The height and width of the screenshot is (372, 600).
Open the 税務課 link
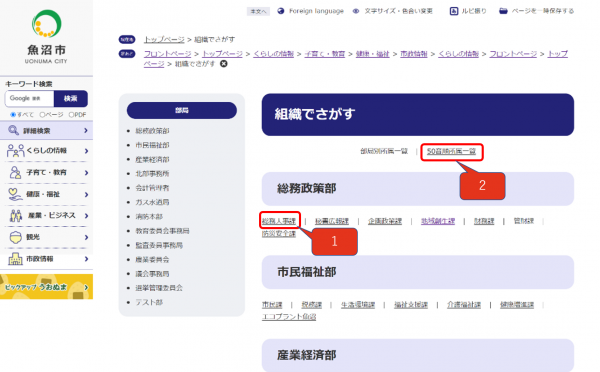(x=311, y=305)
